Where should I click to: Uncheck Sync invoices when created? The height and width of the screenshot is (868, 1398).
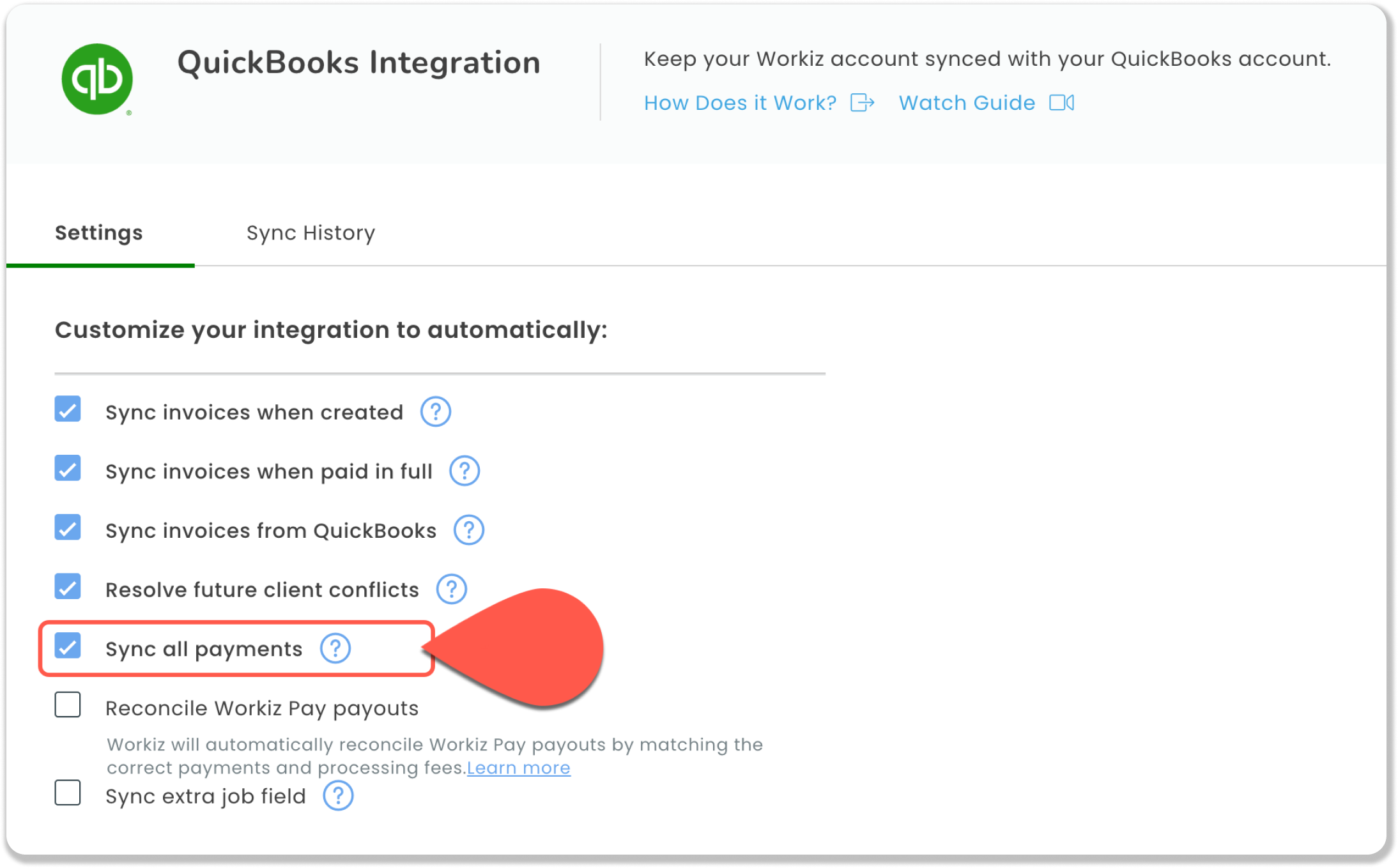68,409
